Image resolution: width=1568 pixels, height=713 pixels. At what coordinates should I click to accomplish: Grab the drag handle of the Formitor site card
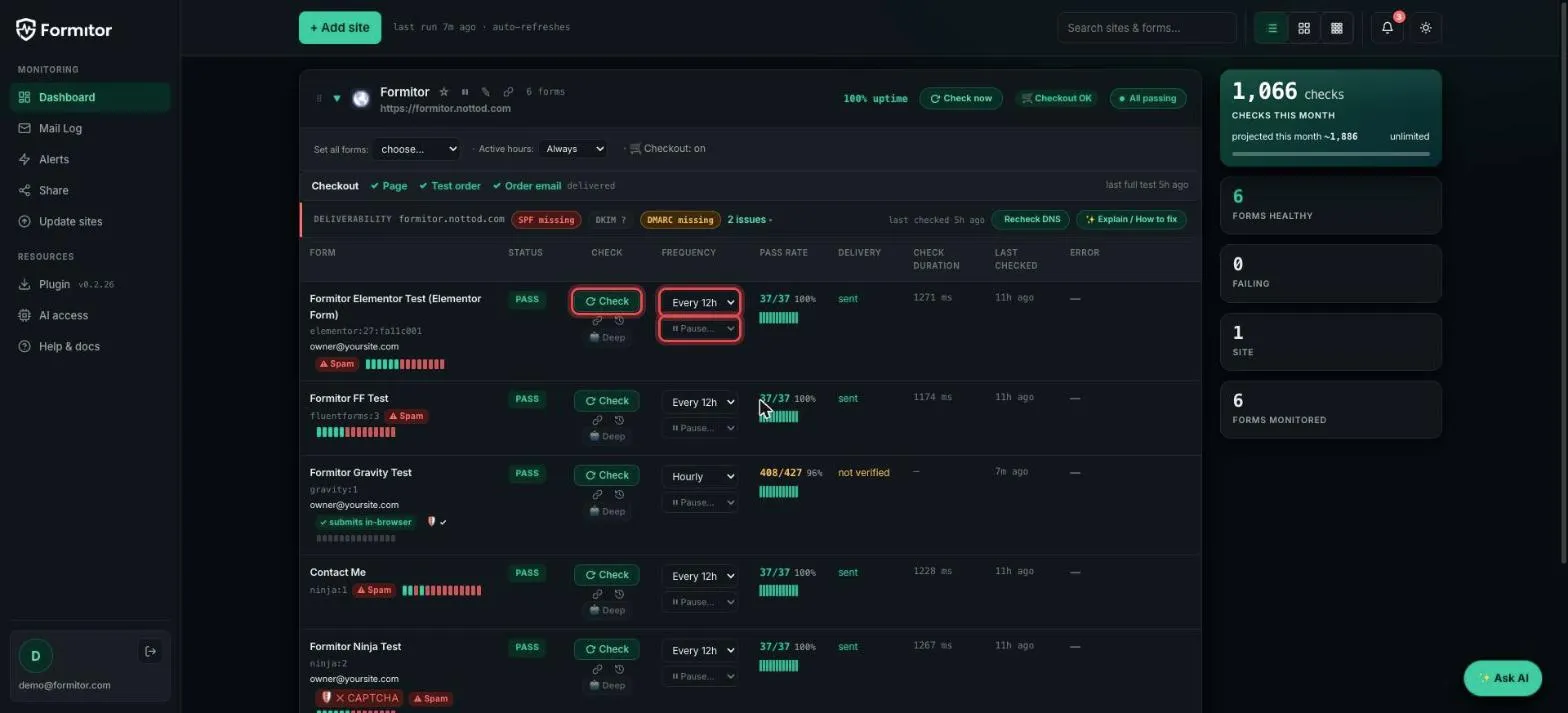[x=319, y=98]
